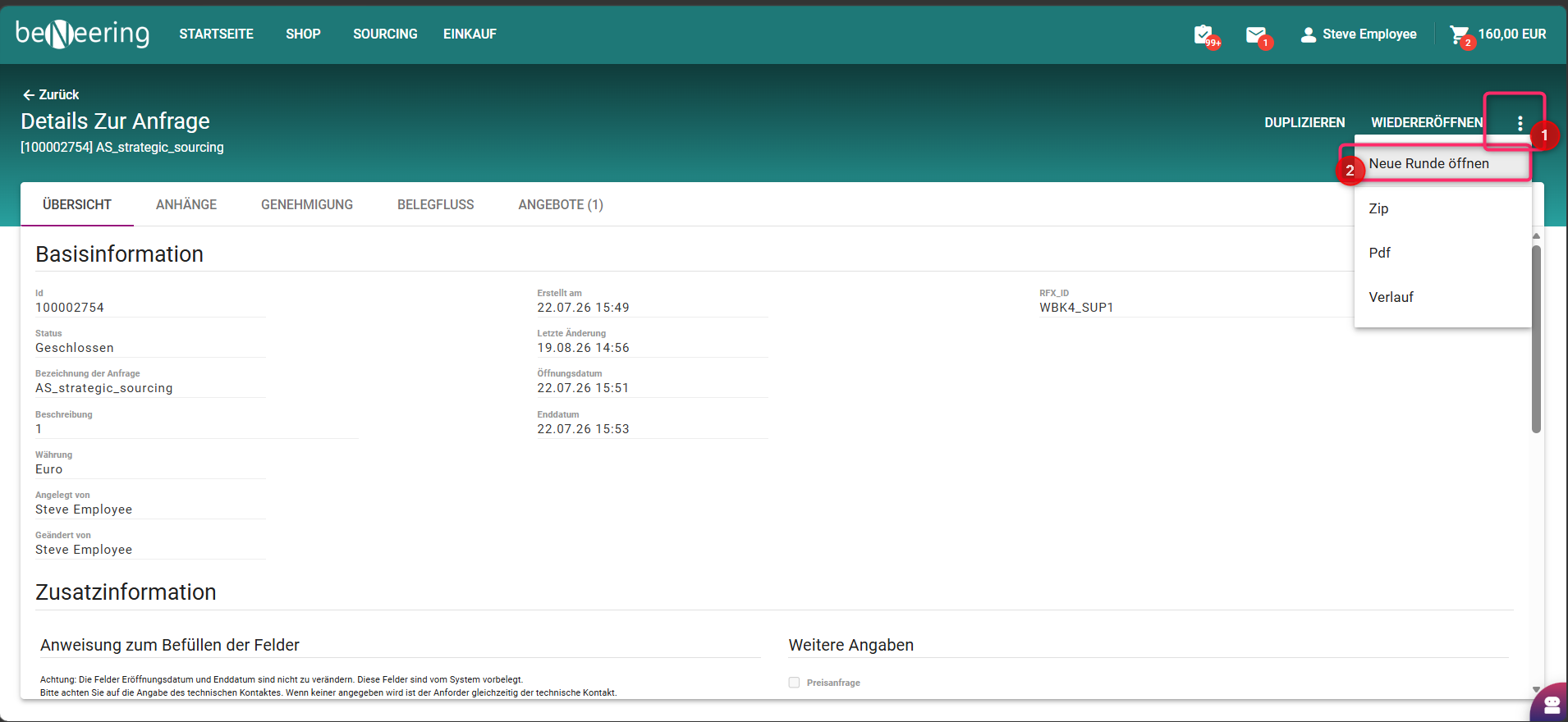Click the vertical scrollbar thumb

[1536, 338]
